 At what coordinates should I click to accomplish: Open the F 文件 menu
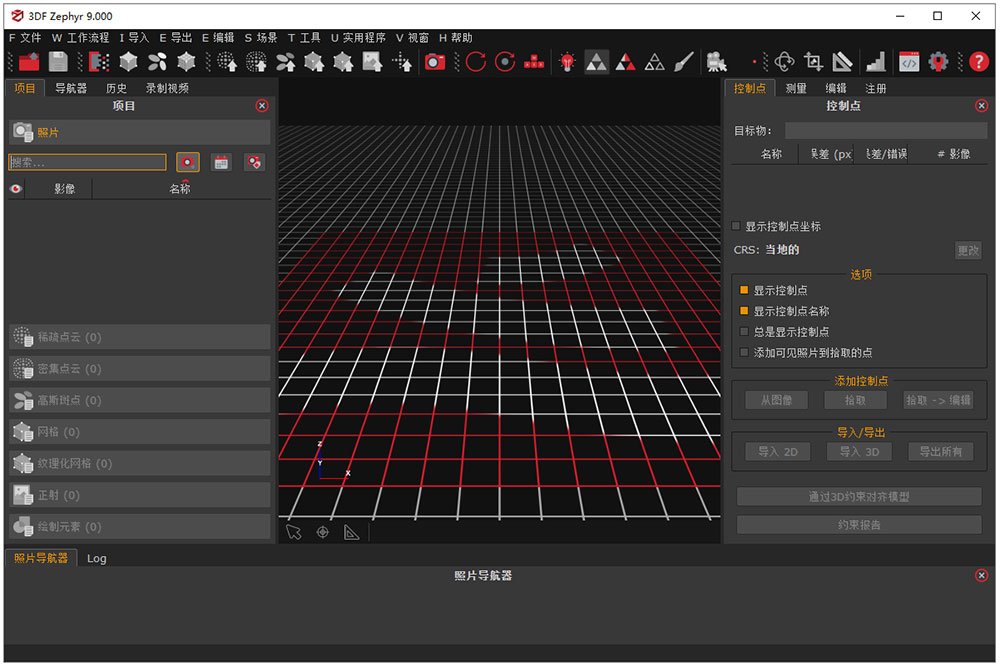(x=25, y=38)
